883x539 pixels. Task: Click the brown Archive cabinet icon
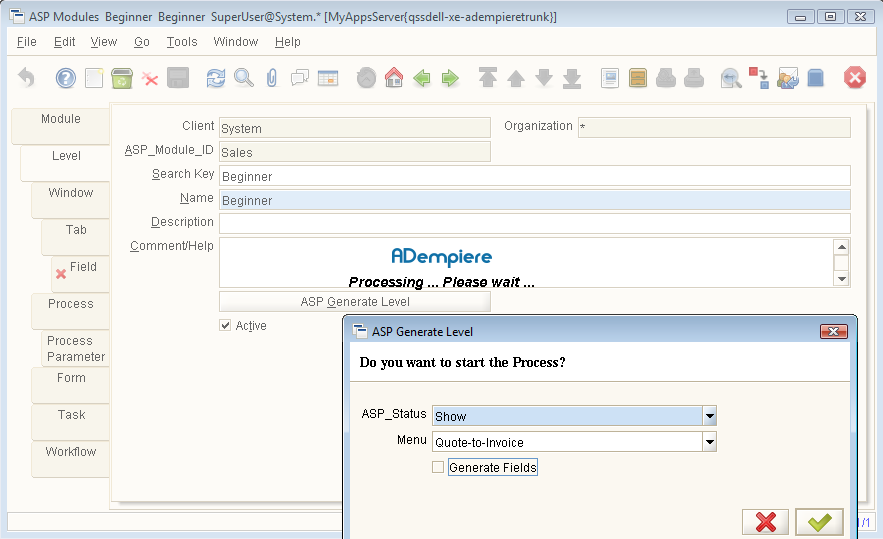[638, 78]
